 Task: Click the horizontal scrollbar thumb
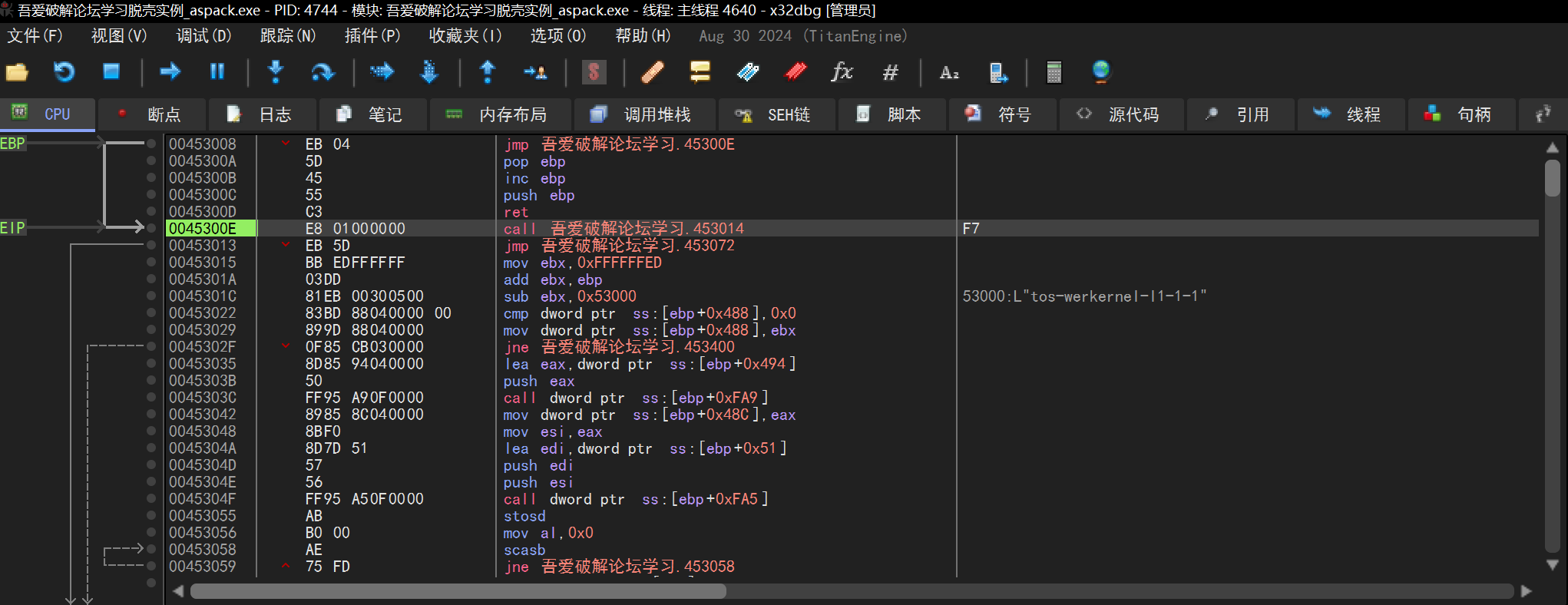458,591
